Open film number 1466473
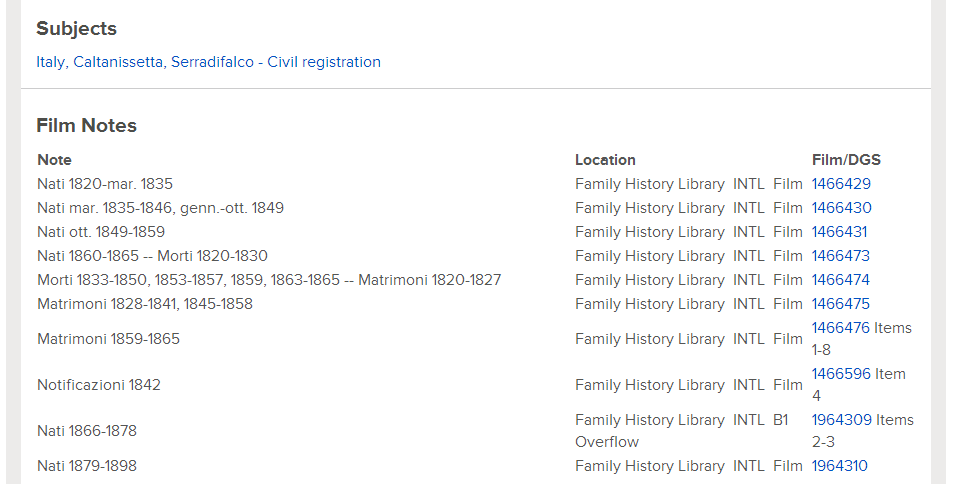Screen dimensions: 958x484 point(841,256)
